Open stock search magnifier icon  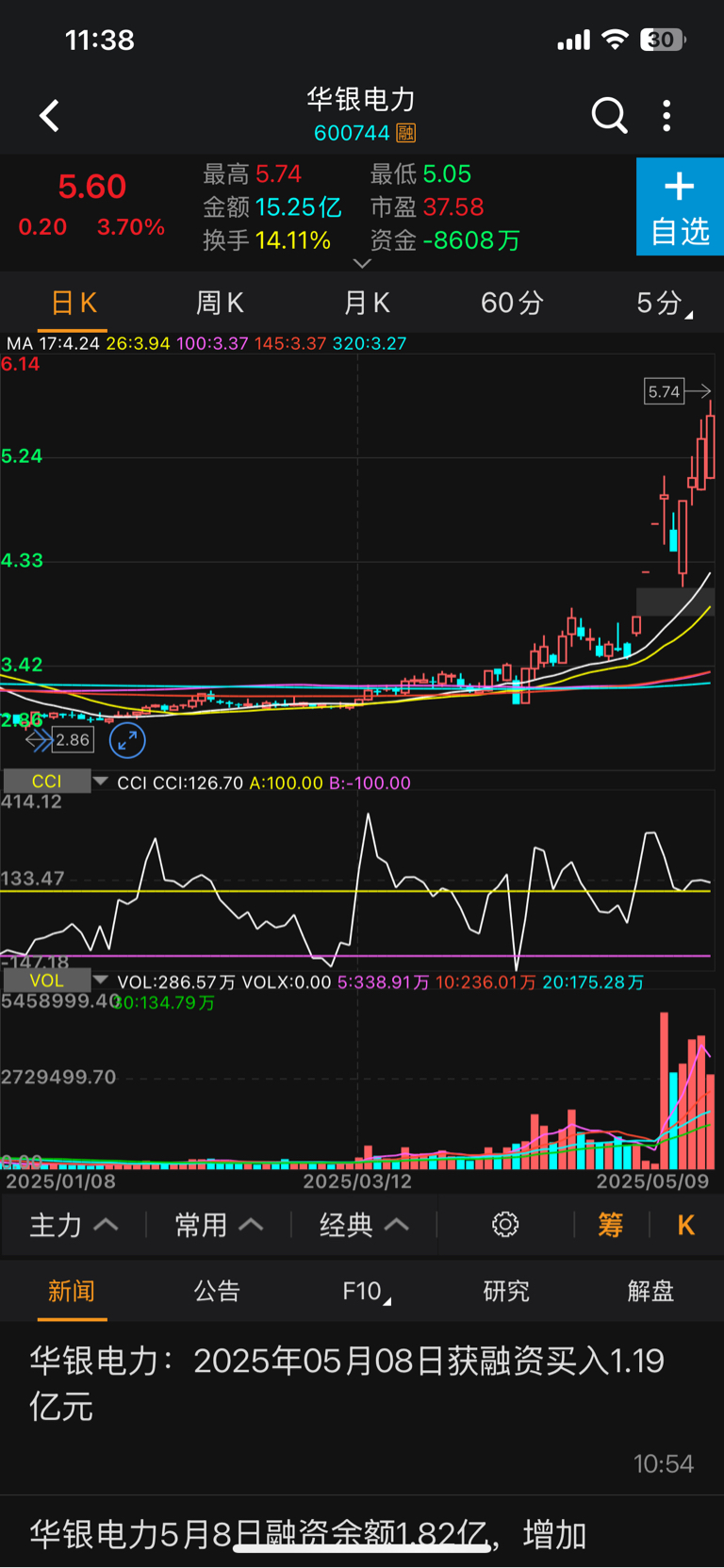tap(609, 115)
